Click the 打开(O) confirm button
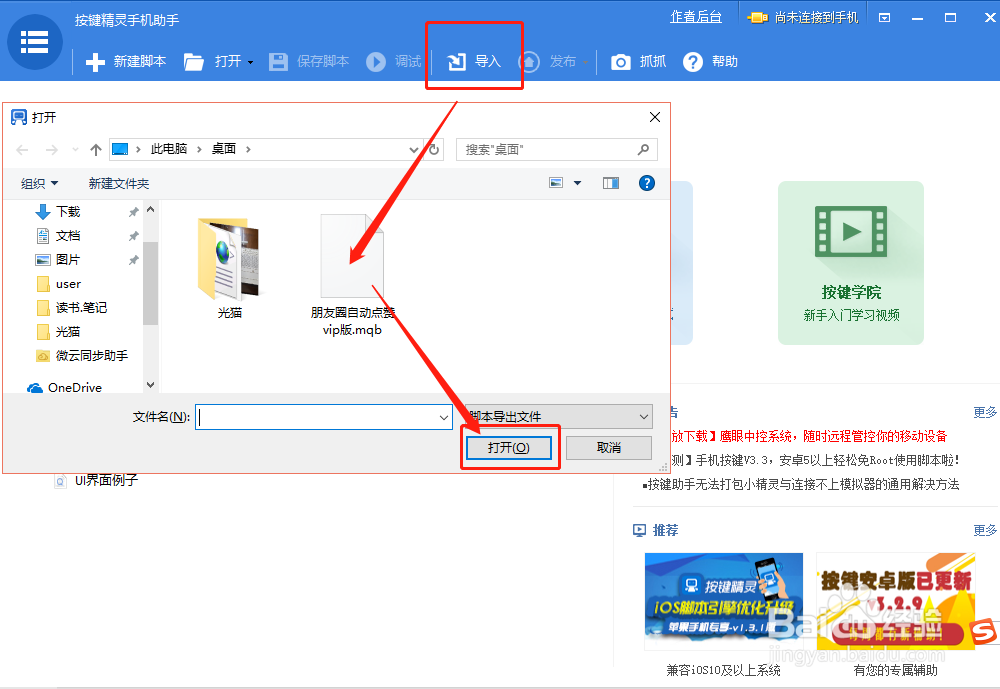Image resolution: width=1000 pixels, height=689 pixels. [509, 448]
